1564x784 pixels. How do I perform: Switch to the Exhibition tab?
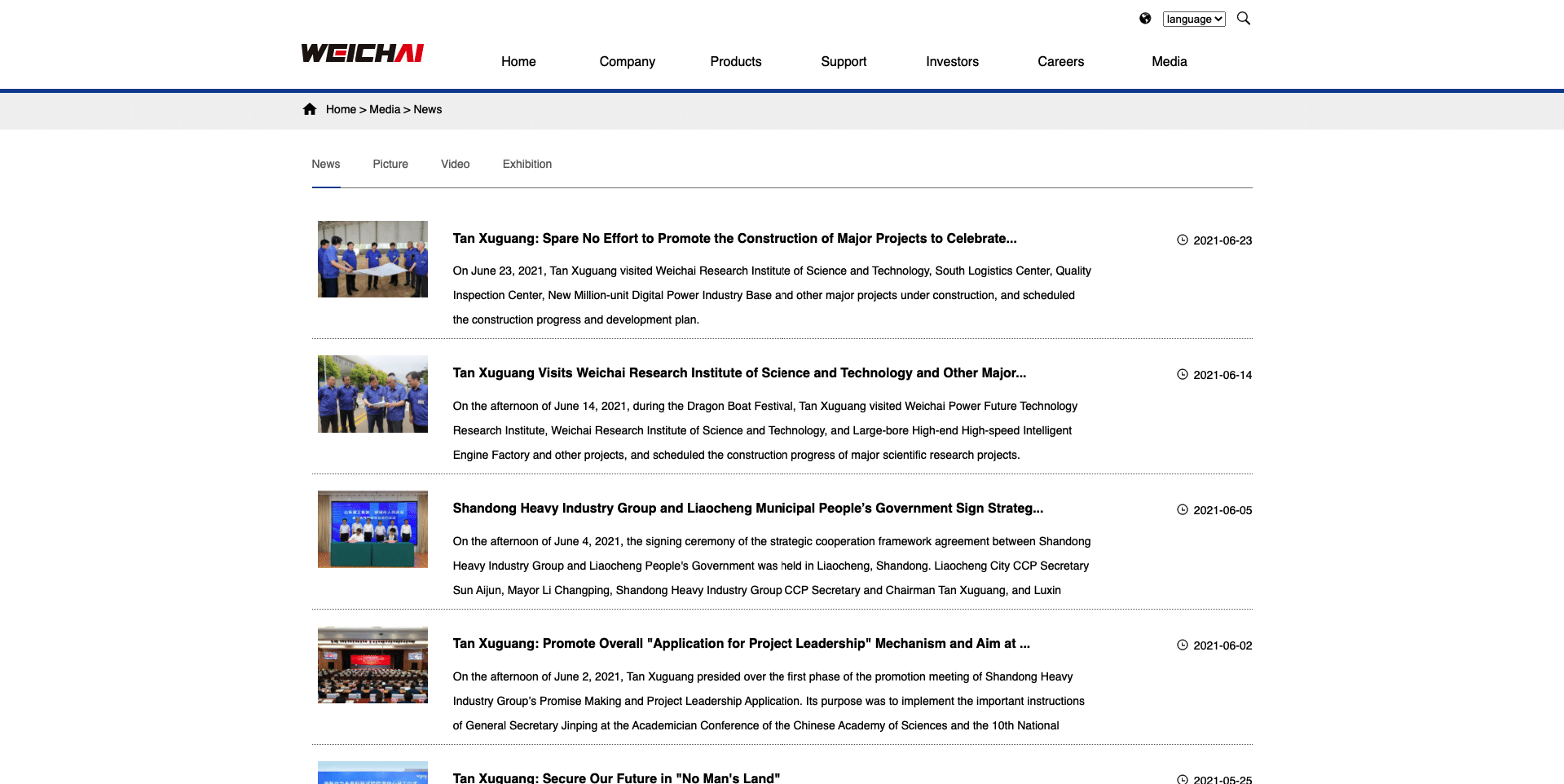coord(527,164)
